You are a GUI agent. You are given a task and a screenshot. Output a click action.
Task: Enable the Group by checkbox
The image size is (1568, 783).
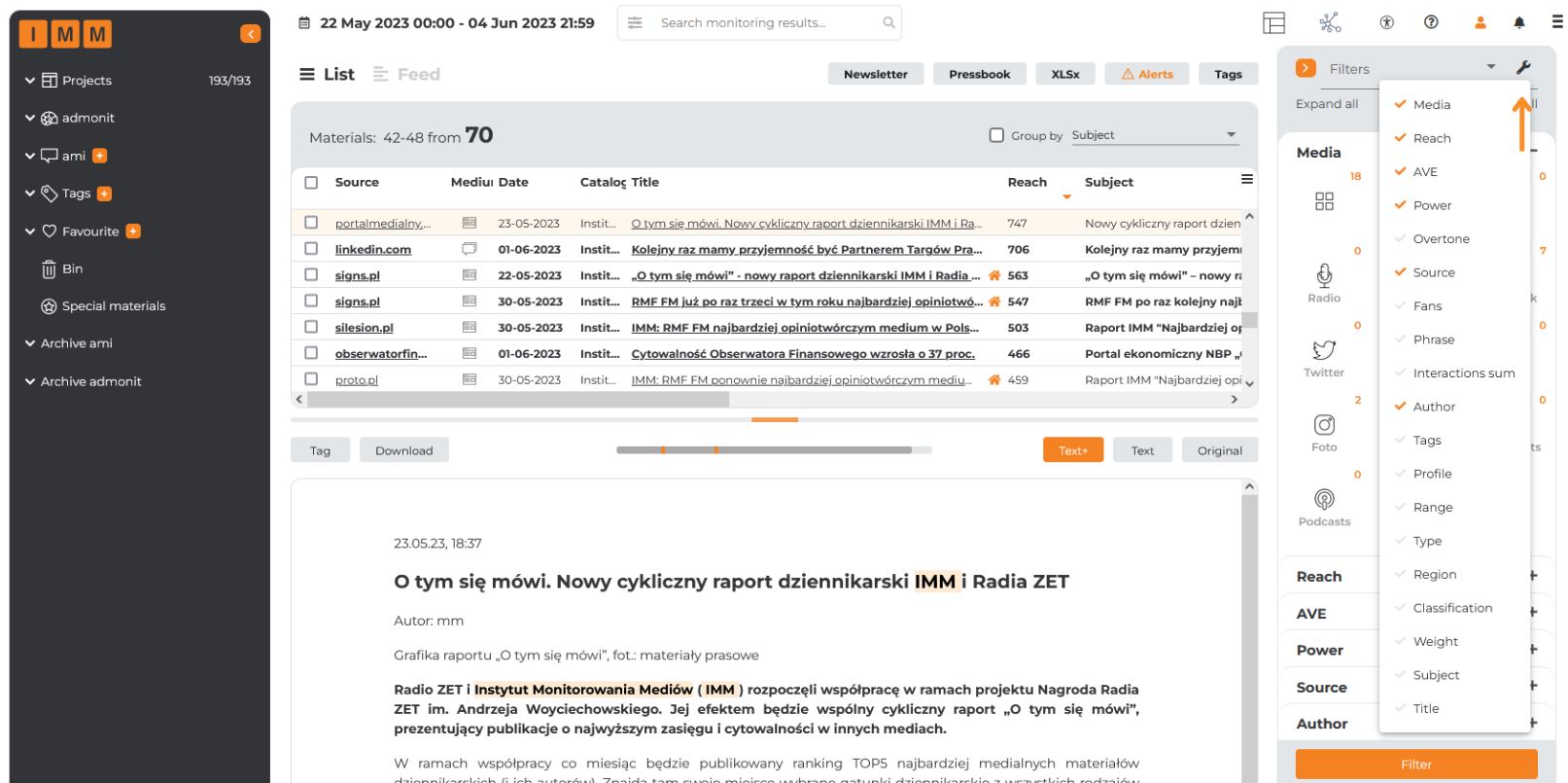click(x=996, y=135)
